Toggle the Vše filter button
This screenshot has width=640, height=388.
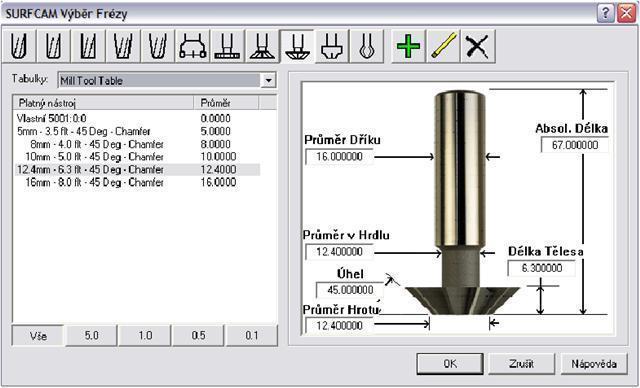click(x=38, y=335)
